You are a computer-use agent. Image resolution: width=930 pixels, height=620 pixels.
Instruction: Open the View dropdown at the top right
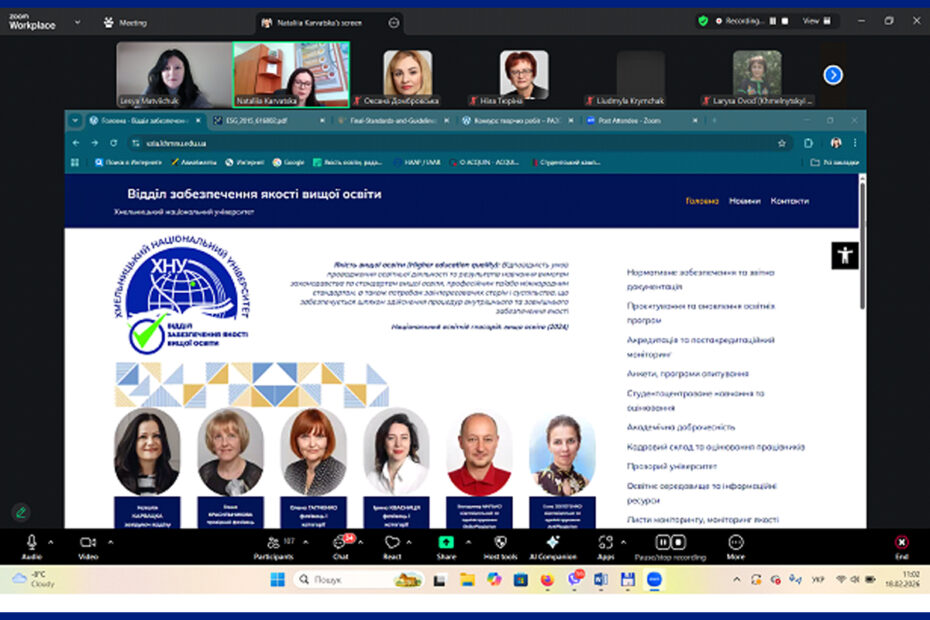click(x=813, y=21)
